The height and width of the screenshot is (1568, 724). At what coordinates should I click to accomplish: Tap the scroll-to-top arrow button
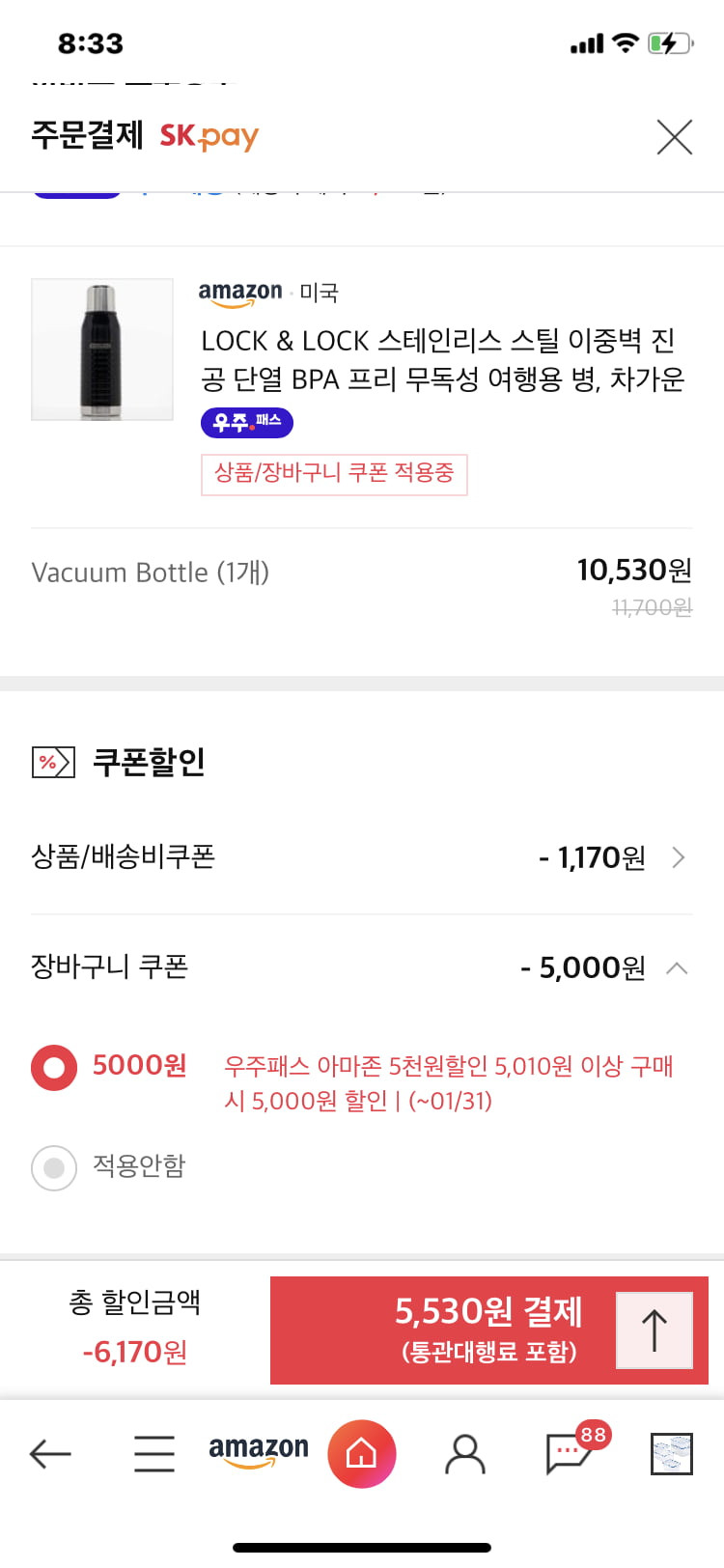coord(654,1330)
